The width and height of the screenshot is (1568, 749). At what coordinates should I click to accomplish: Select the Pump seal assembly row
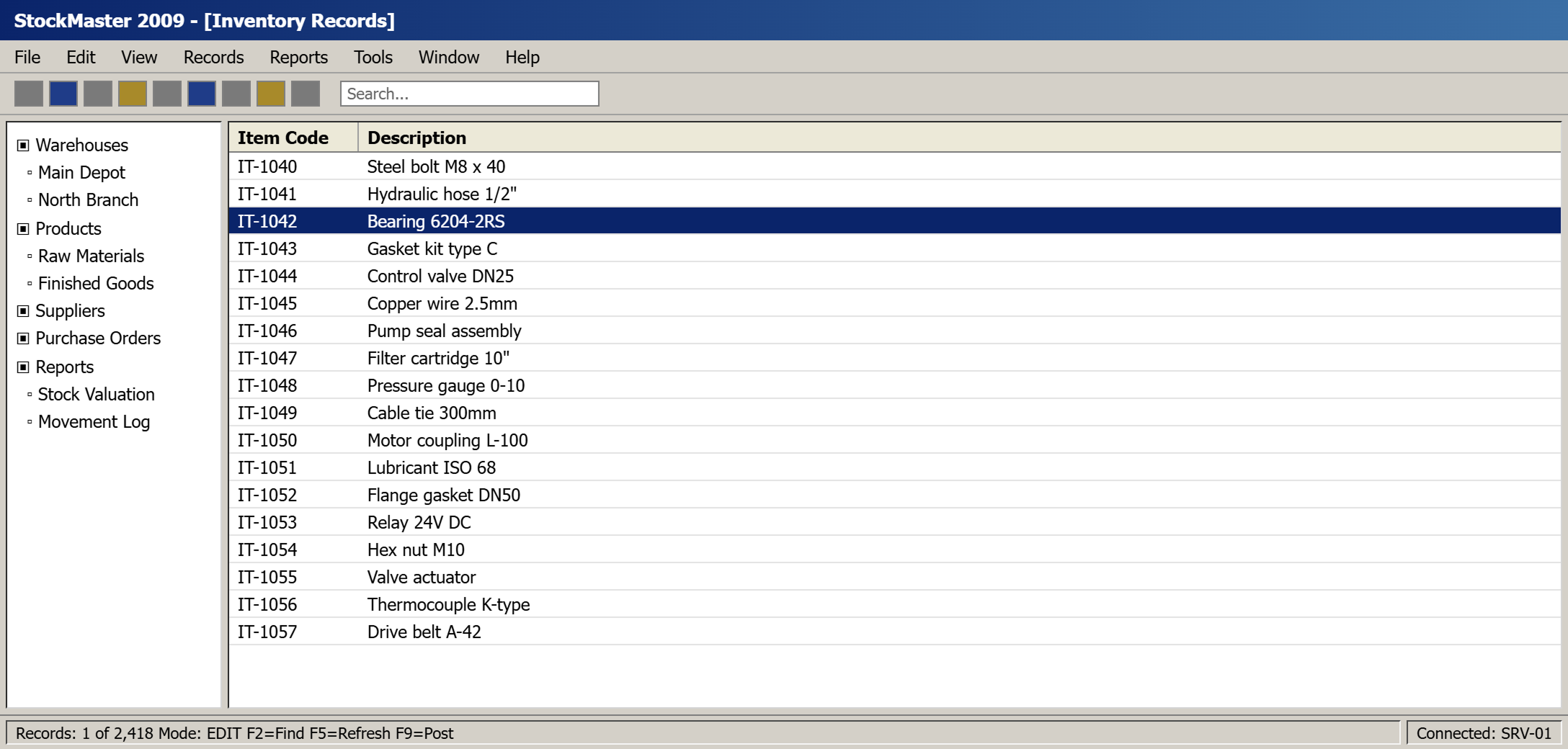click(894, 331)
